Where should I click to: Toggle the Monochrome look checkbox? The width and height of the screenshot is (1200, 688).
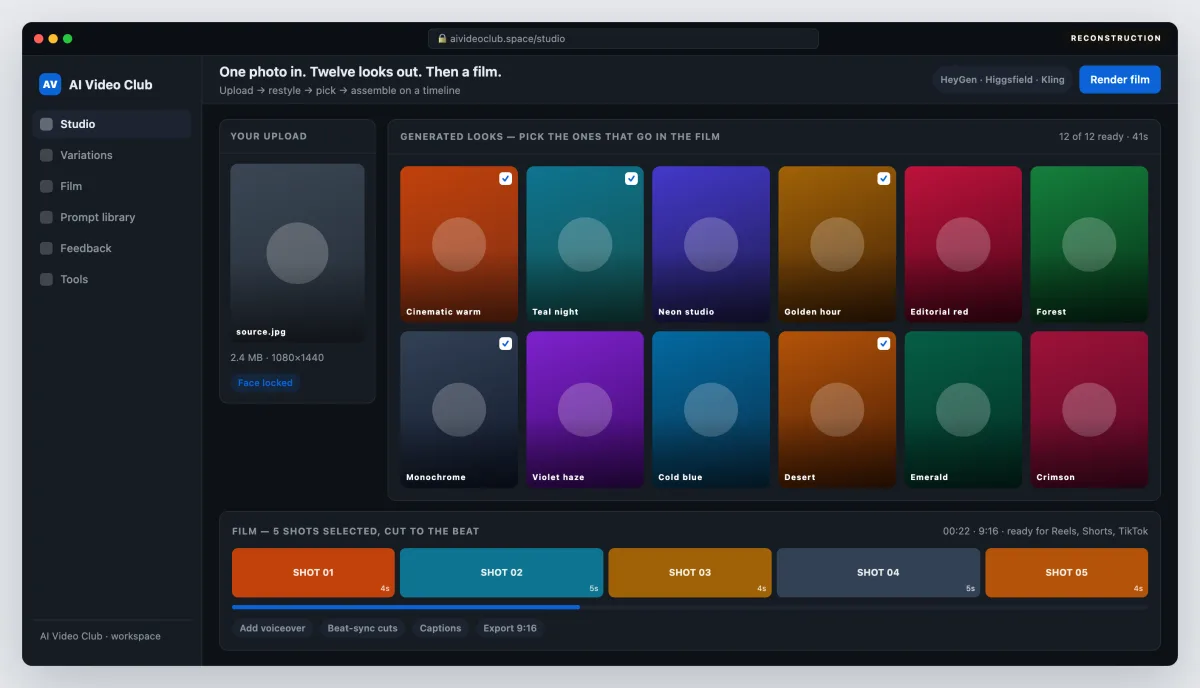pos(506,343)
